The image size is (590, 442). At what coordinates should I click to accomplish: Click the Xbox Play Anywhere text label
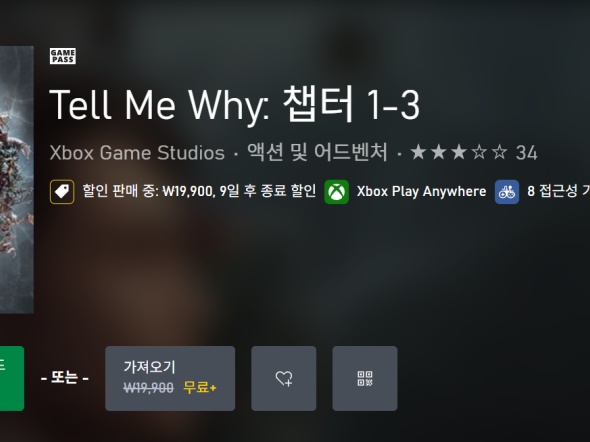pos(421,191)
